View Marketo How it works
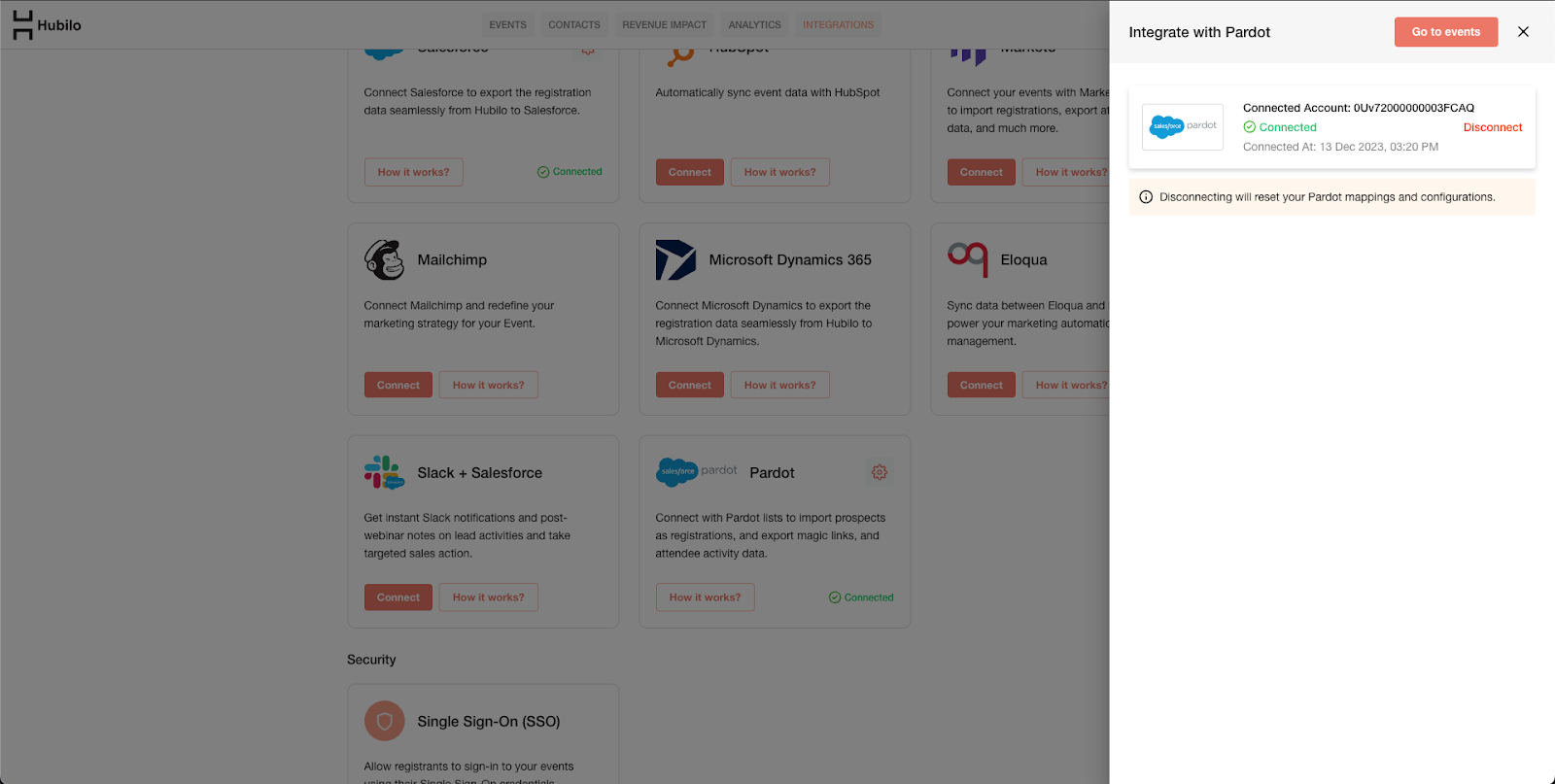This screenshot has height=784, width=1555. point(1066,172)
